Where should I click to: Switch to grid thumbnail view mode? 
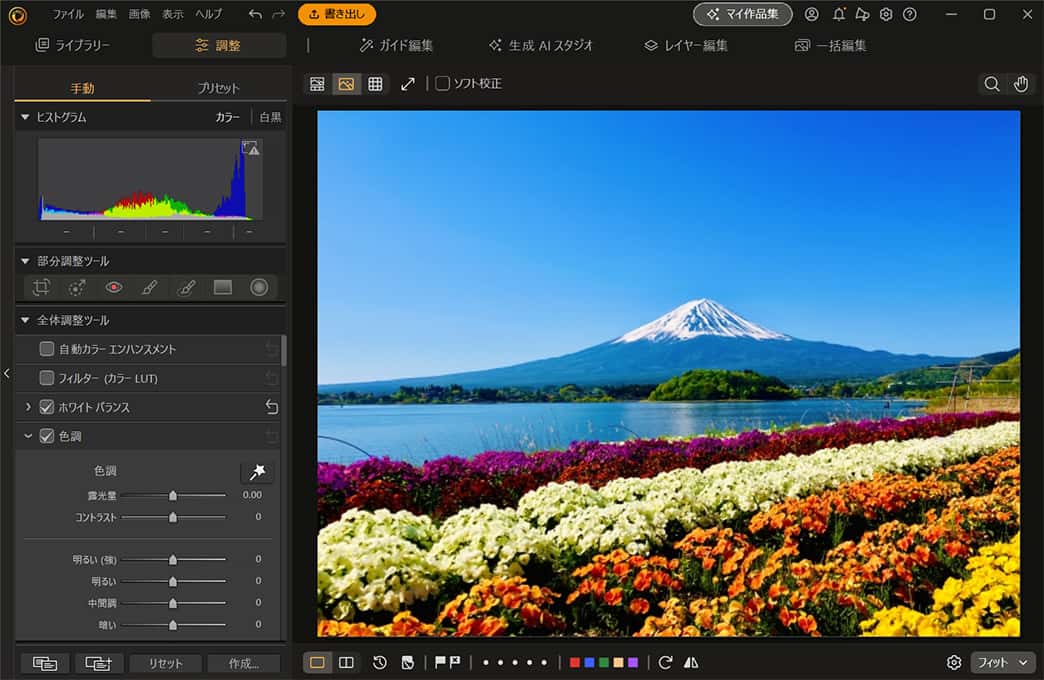[x=375, y=84]
